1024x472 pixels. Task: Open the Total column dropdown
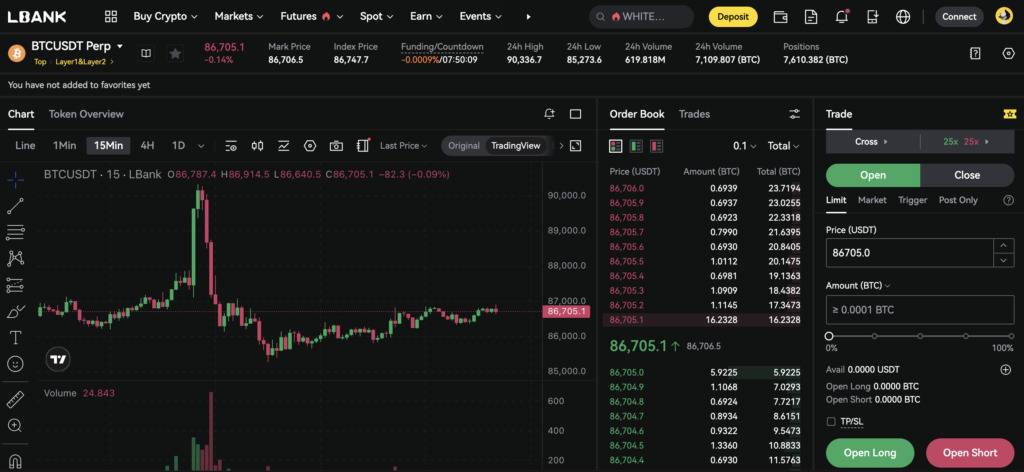coord(783,146)
